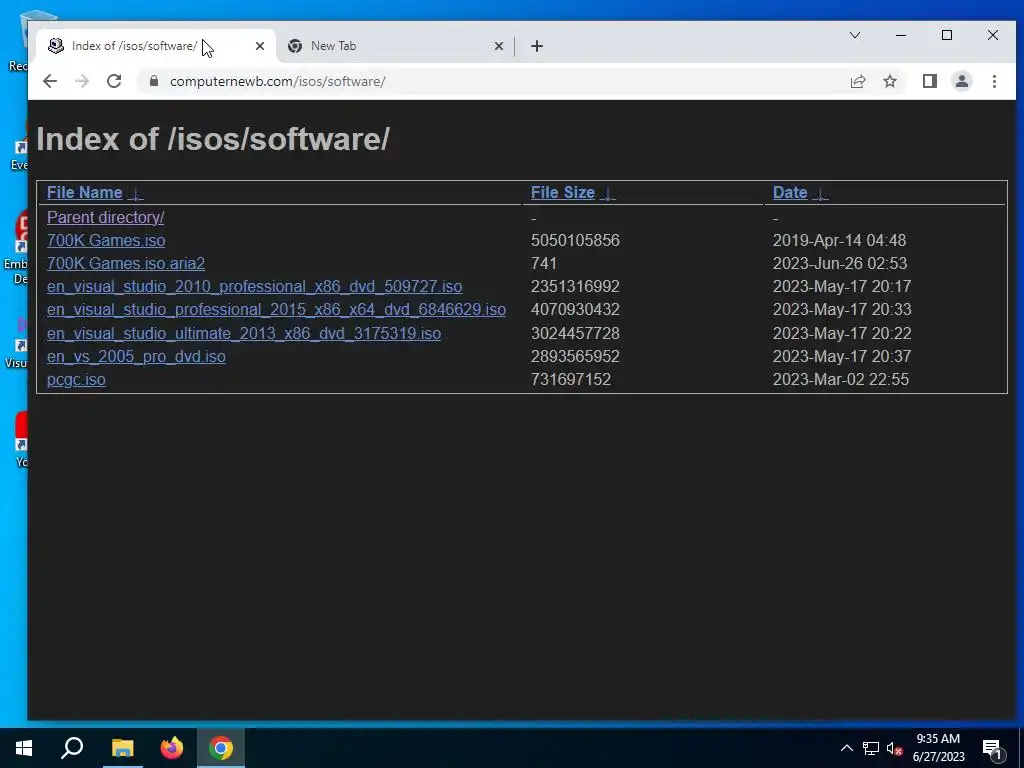
Task: Sort descending via Date arrow
Action: [x=820, y=193]
